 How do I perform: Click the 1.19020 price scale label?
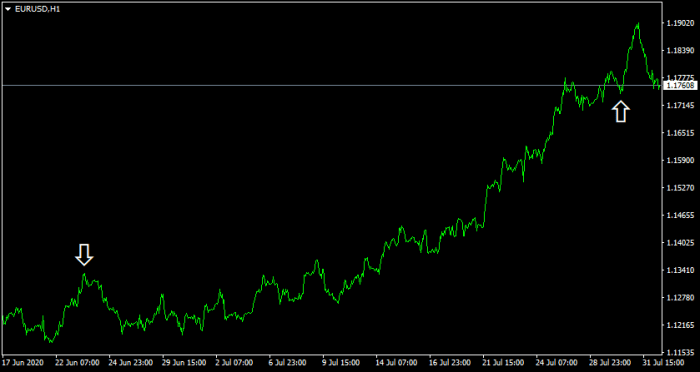click(x=680, y=23)
